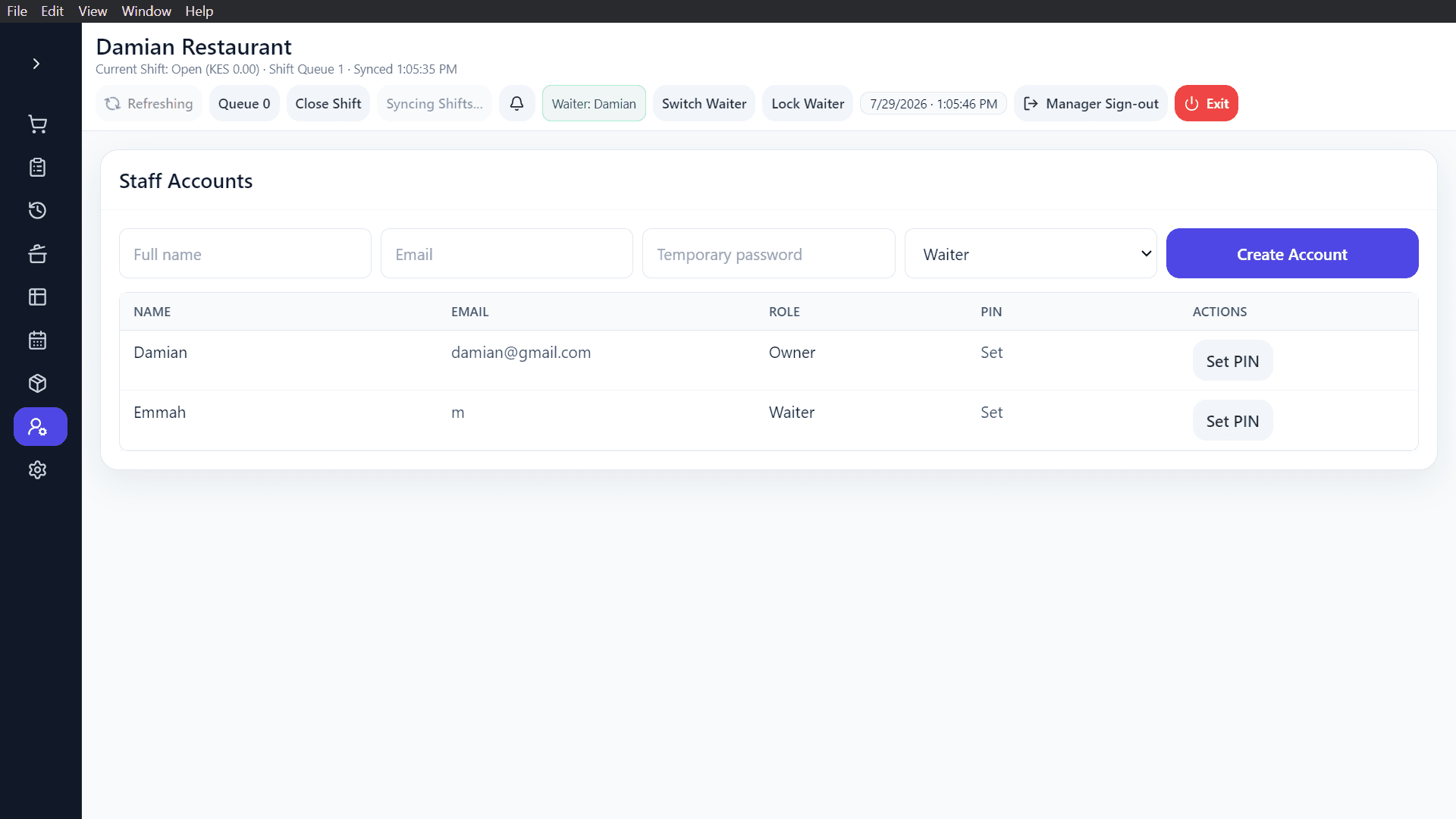Focus the Email input field
Screen dimensions: 1456x819
point(507,254)
